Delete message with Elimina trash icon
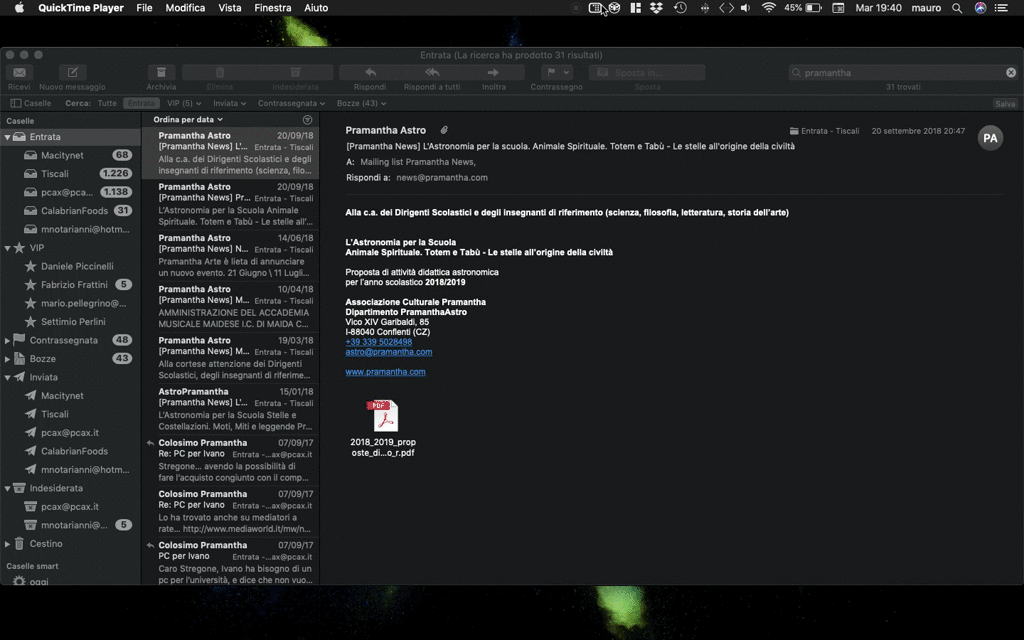This screenshot has height=640, width=1024. (x=220, y=72)
